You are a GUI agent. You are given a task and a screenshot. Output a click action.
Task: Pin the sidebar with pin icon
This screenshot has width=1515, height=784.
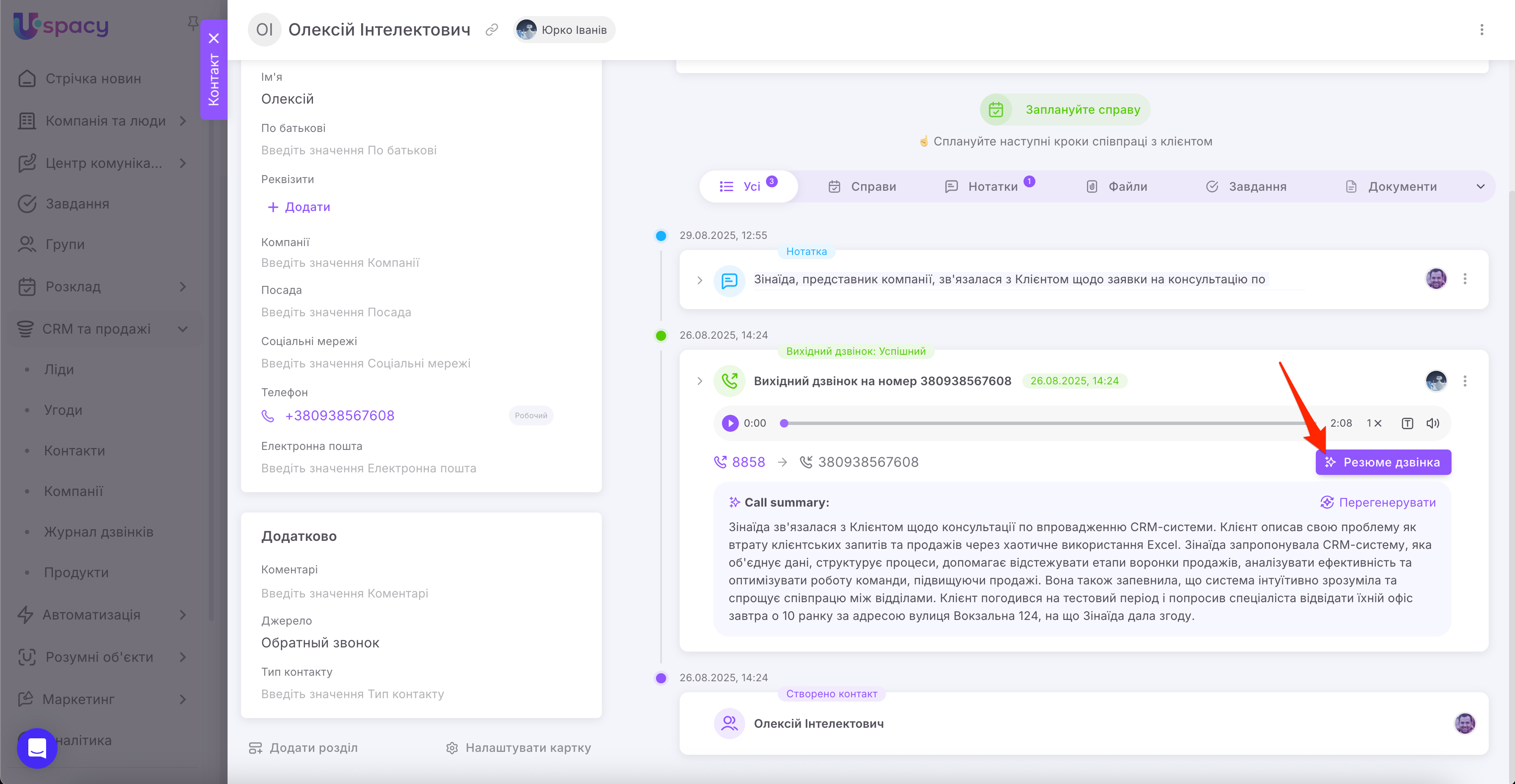[193, 23]
